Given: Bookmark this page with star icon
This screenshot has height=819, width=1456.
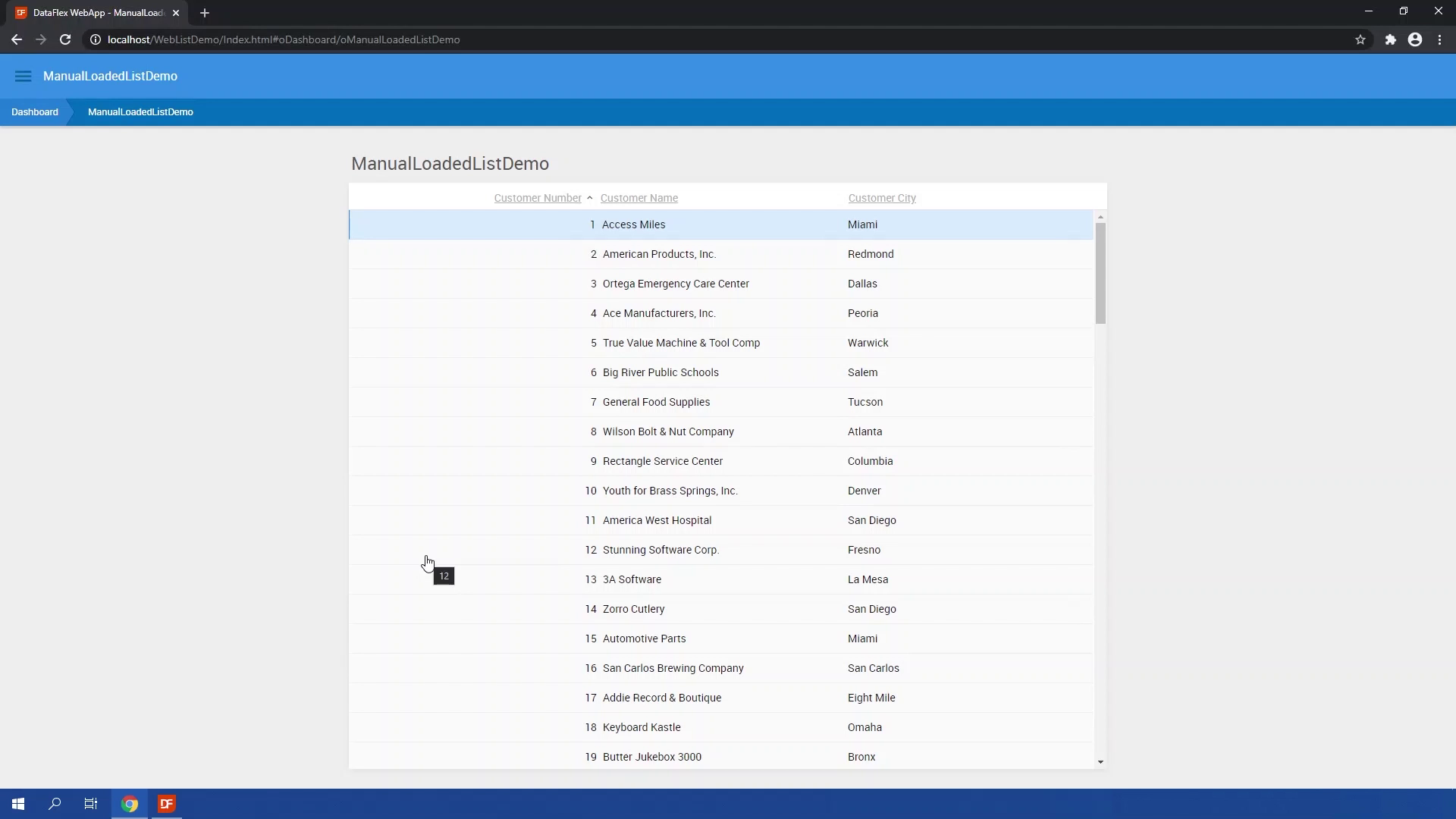Looking at the screenshot, I should pos(1360,39).
